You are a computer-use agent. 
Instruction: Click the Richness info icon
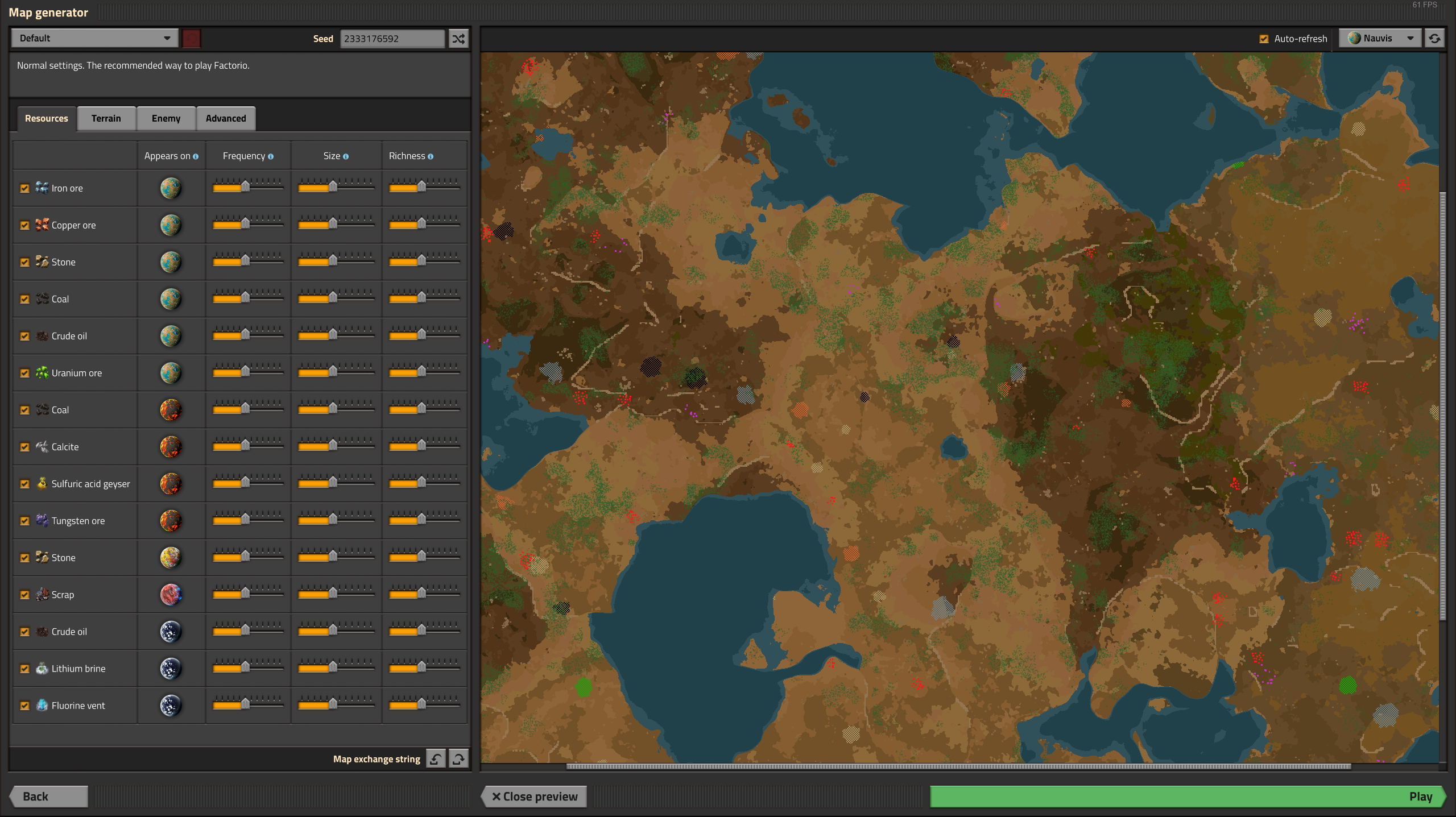point(431,157)
